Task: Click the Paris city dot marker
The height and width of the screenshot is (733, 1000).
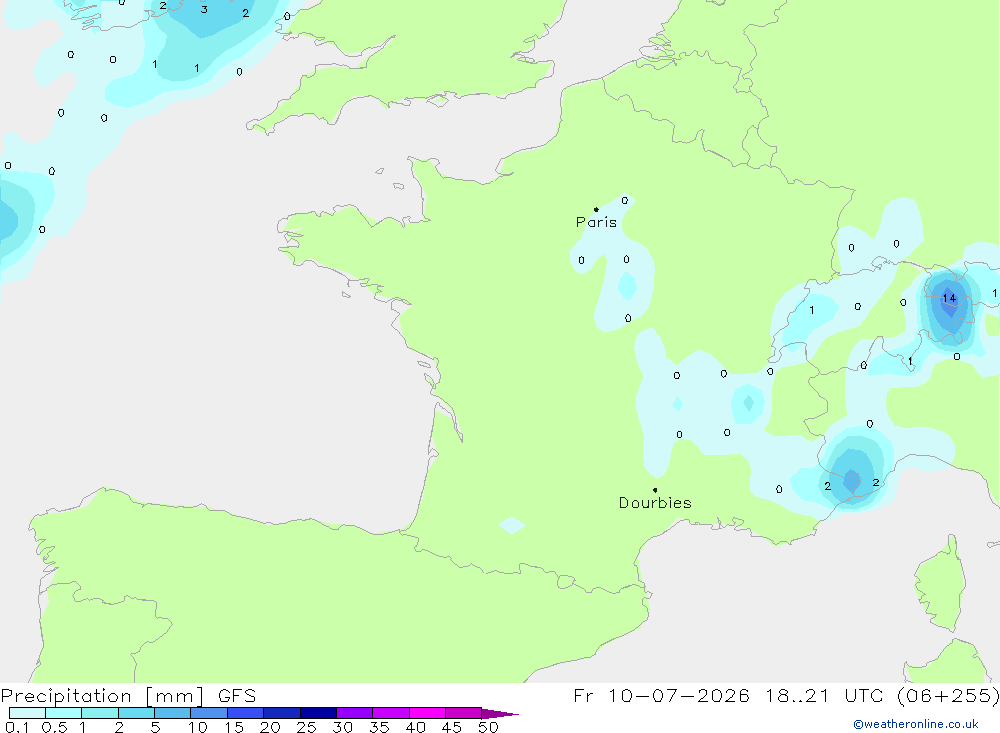Action: click(596, 209)
